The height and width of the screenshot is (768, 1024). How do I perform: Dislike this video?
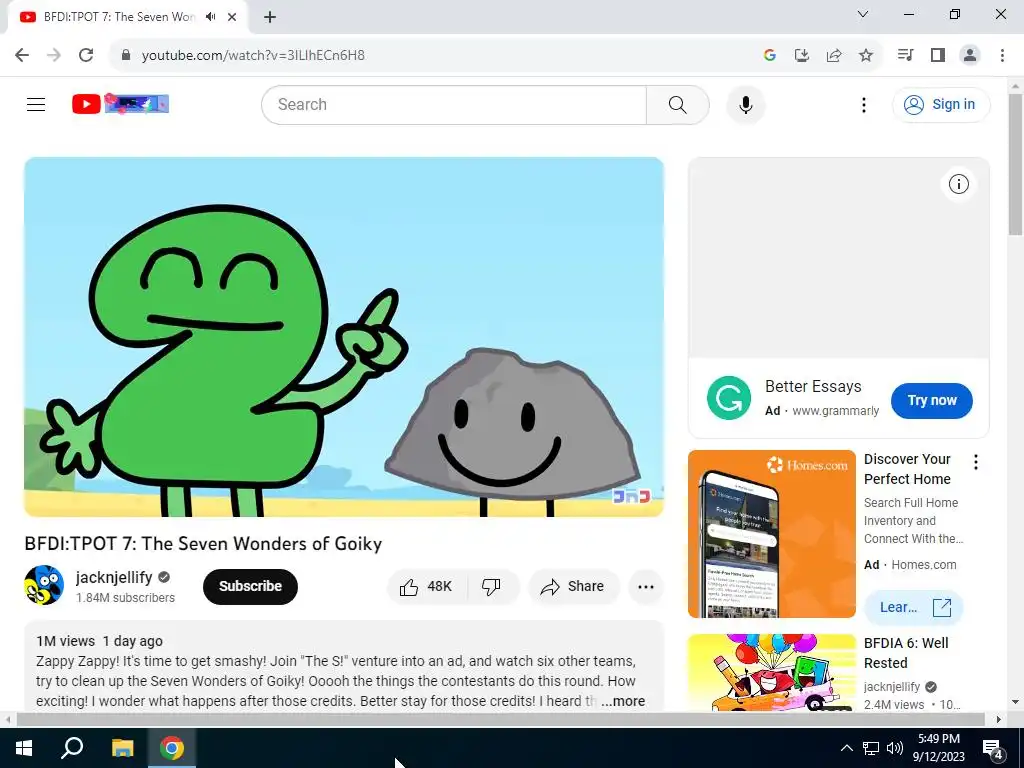click(492, 586)
